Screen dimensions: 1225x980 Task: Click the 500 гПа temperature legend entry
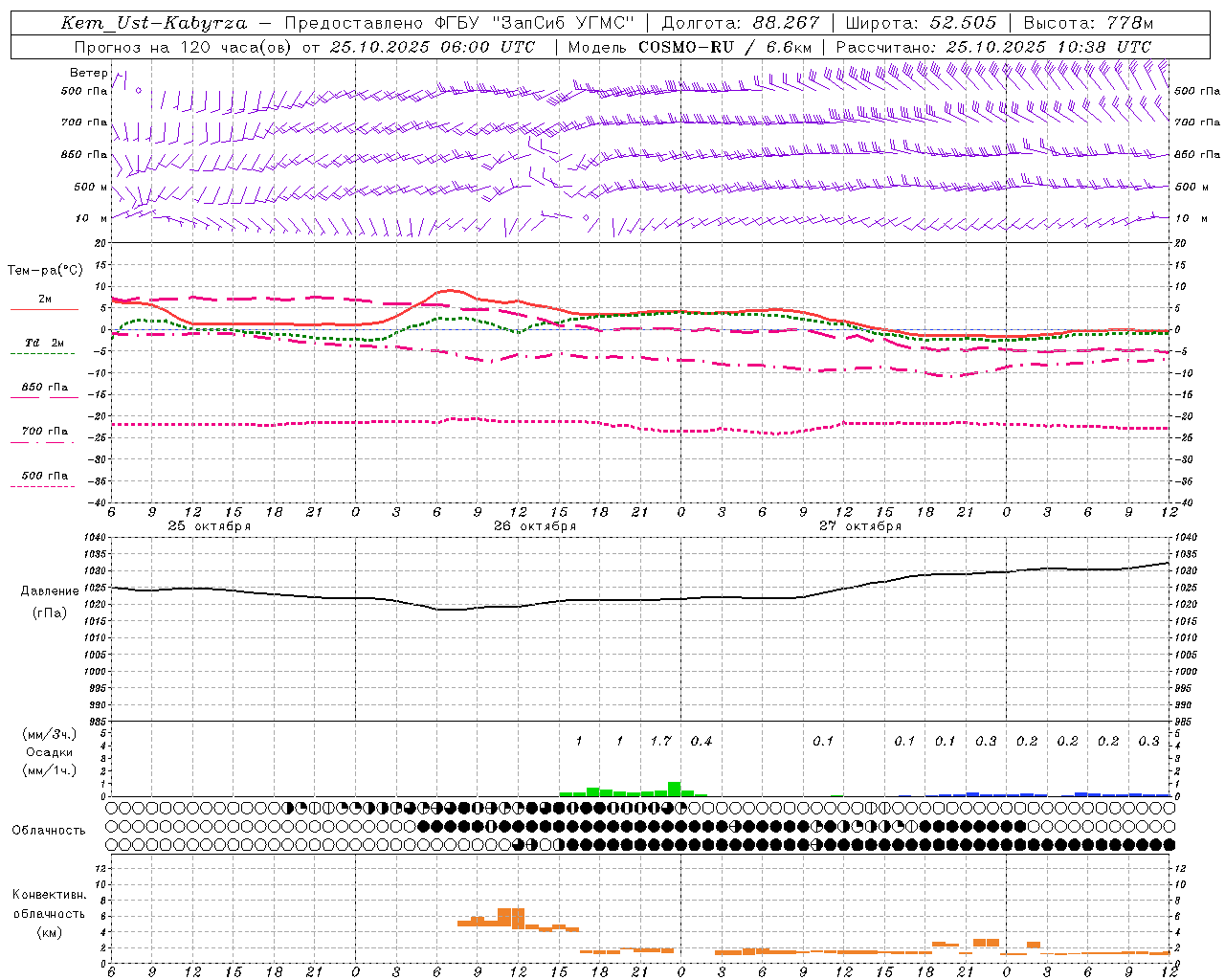45,476
